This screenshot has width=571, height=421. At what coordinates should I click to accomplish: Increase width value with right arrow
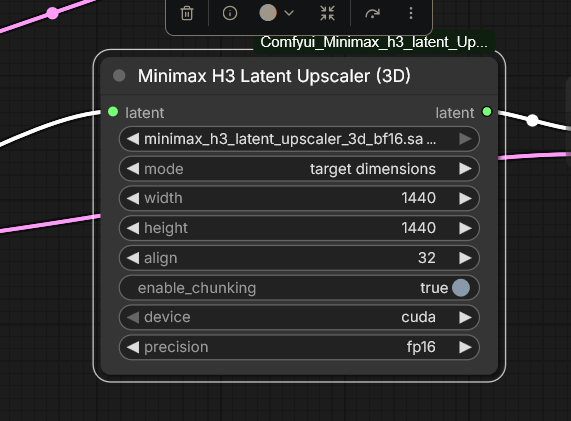(465, 198)
